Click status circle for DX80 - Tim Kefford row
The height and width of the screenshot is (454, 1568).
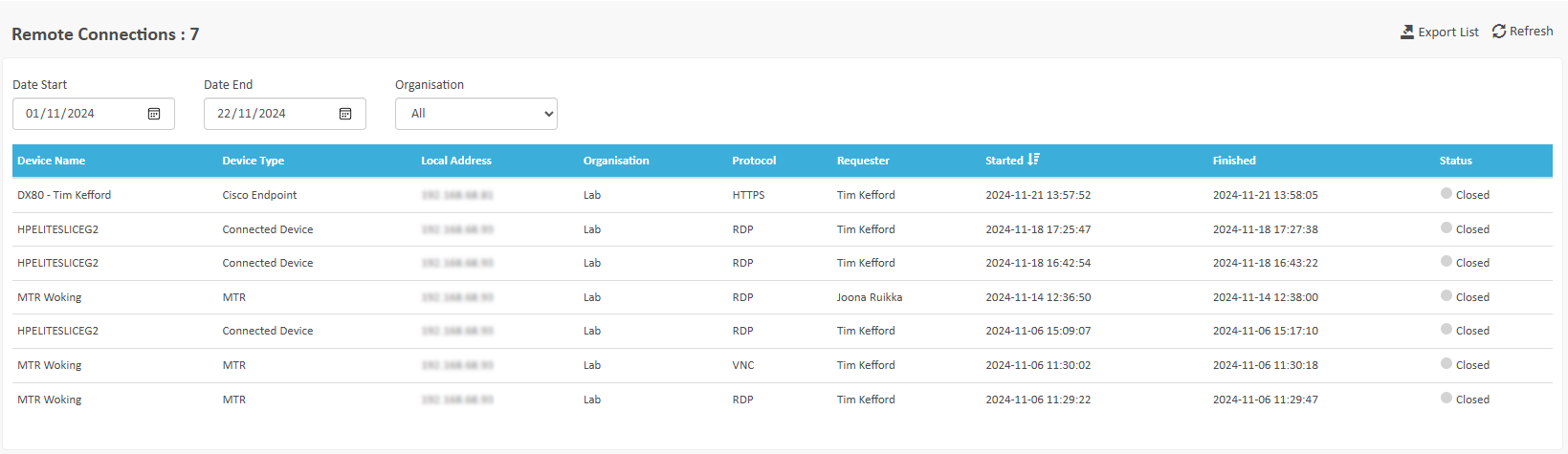coord(1447,193)
